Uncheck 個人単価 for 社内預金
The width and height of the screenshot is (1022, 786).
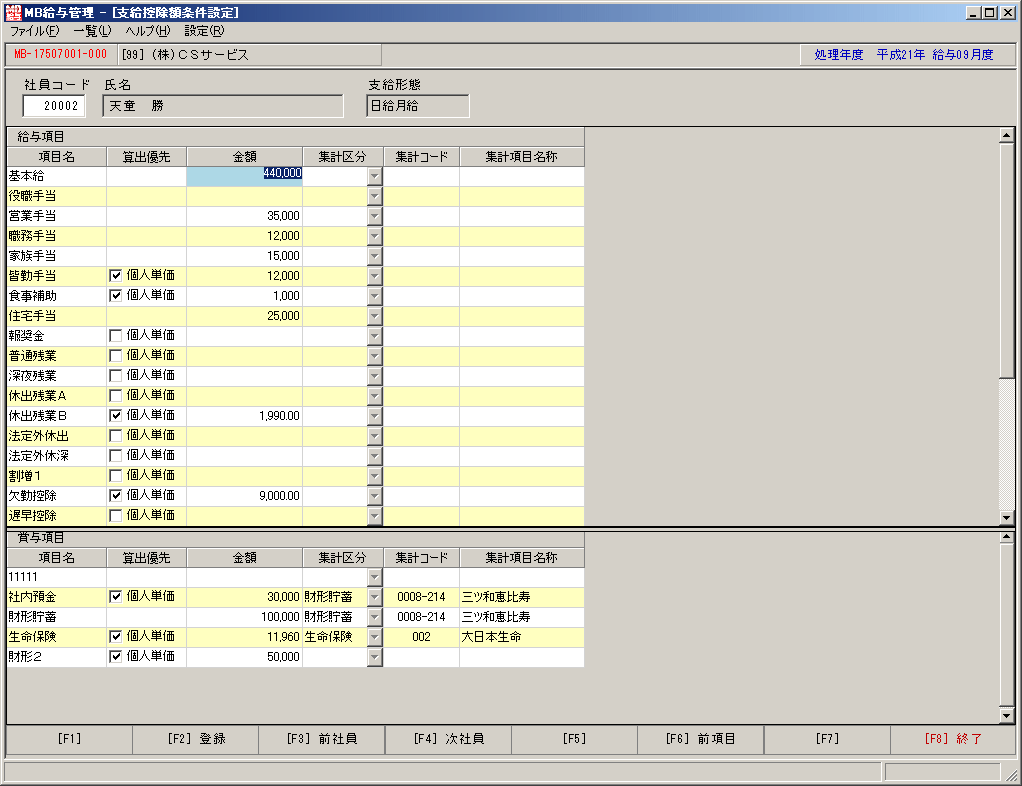pyautogui.click(x=116, y=596)
